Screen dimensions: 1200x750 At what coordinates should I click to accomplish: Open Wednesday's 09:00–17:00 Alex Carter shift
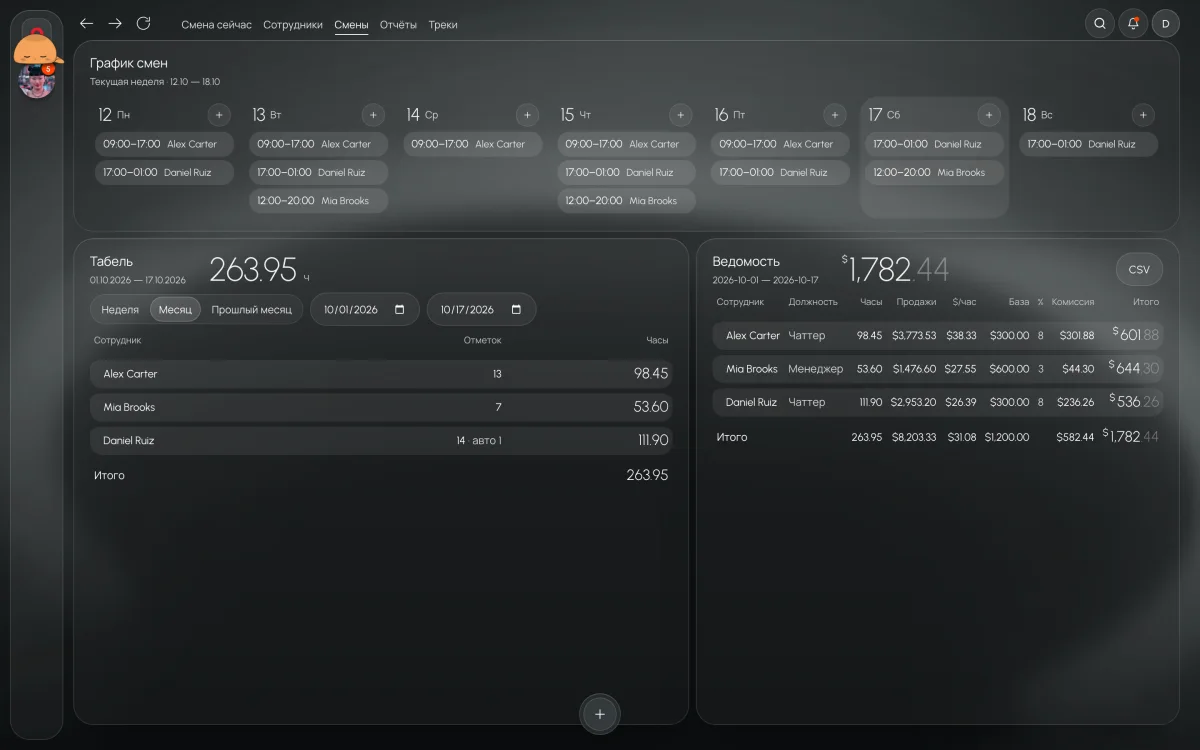pos(472,144)
